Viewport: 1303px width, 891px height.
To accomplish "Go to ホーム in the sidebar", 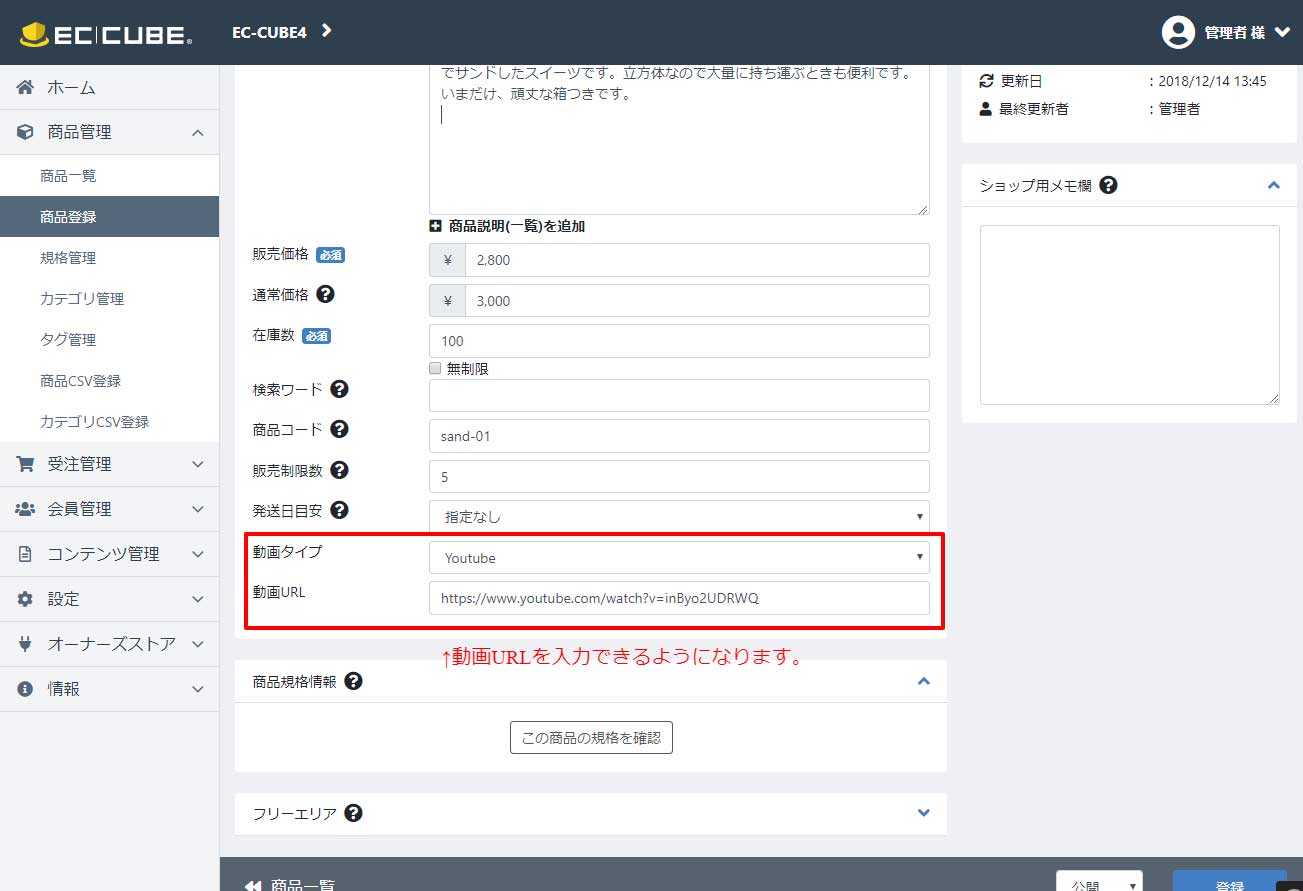I will tap(109, 87).
